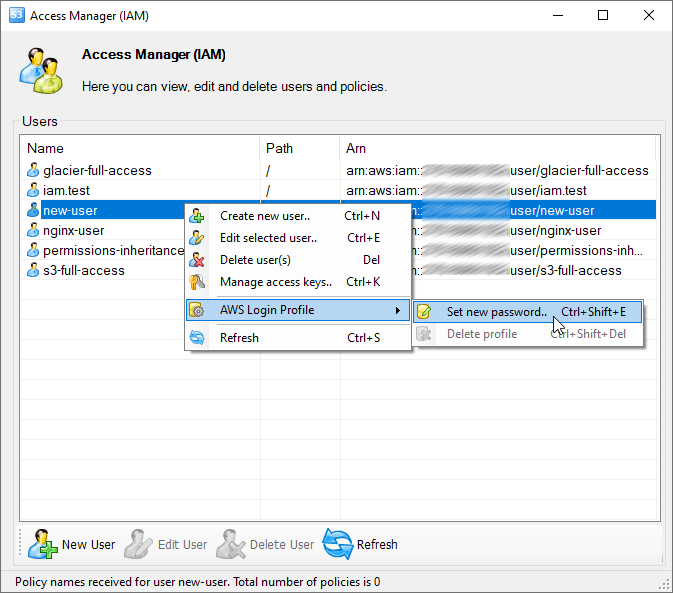Click Arn text user/s3-full-access
The height and width of the screenshot is (593, 673).
coord(566,270)
